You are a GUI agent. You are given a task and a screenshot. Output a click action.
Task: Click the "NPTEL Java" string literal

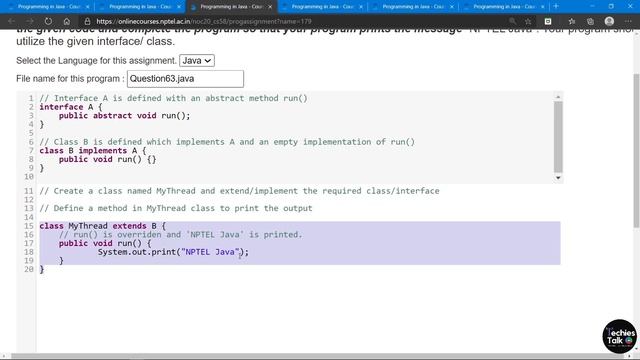[210, 252]
